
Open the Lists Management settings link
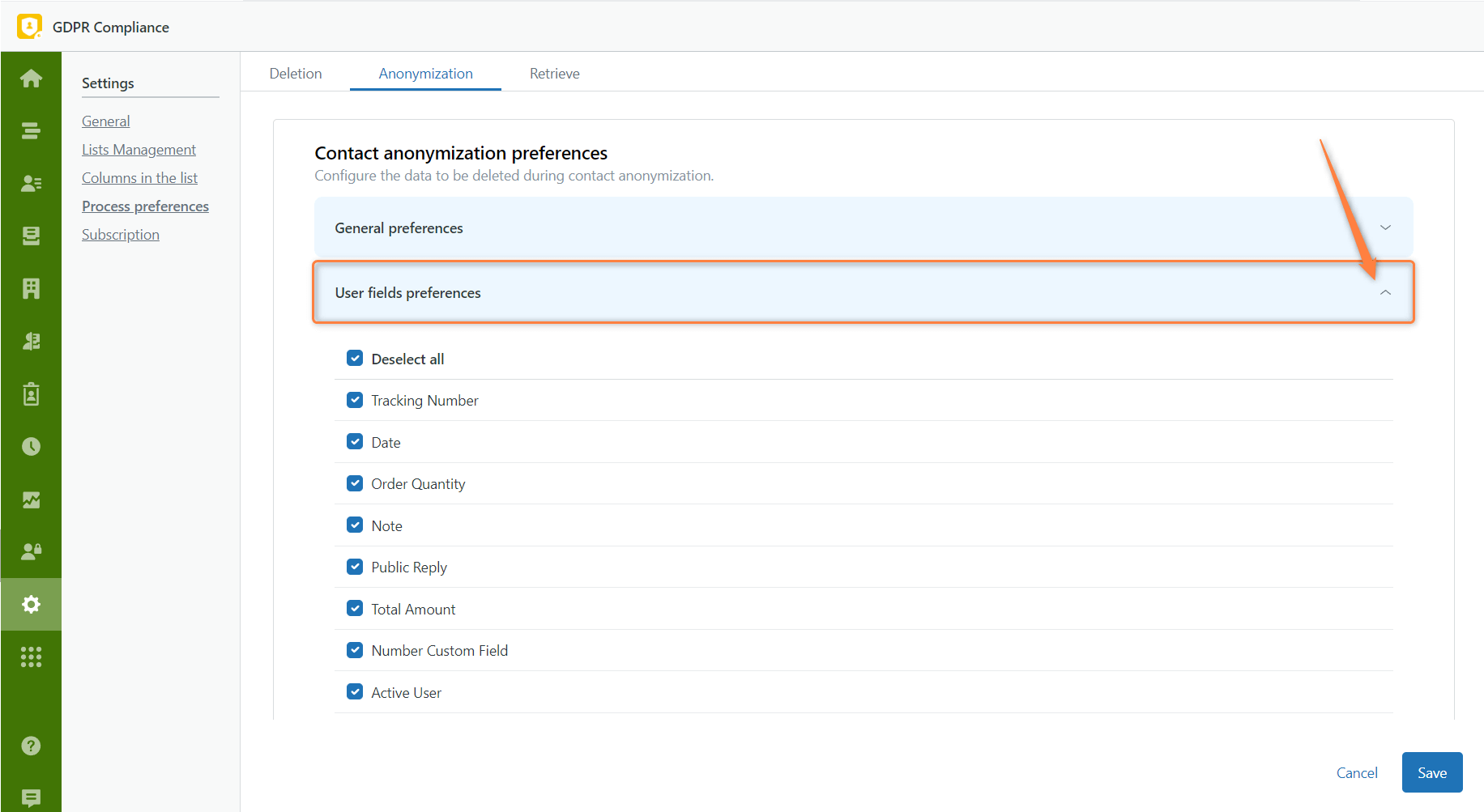click(139, 149)
